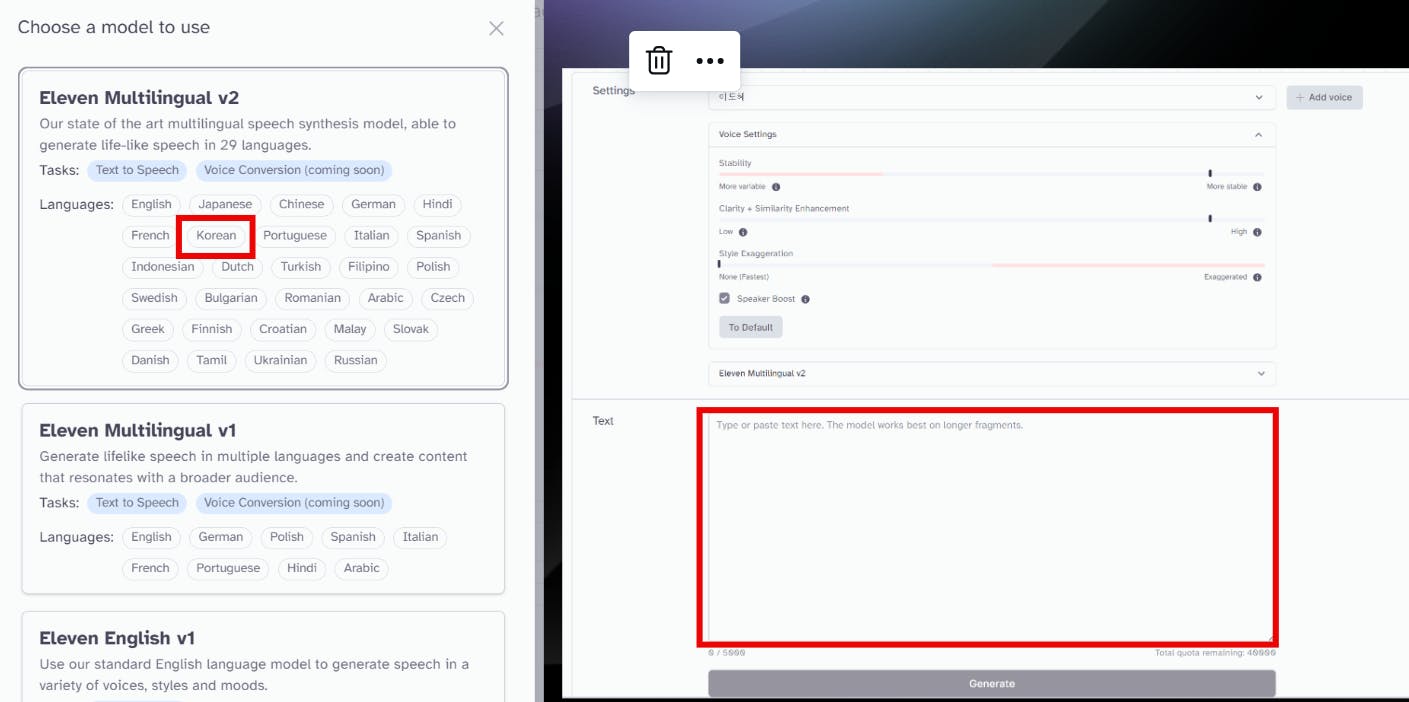Click the Finnish language chip

coord(211,329)
